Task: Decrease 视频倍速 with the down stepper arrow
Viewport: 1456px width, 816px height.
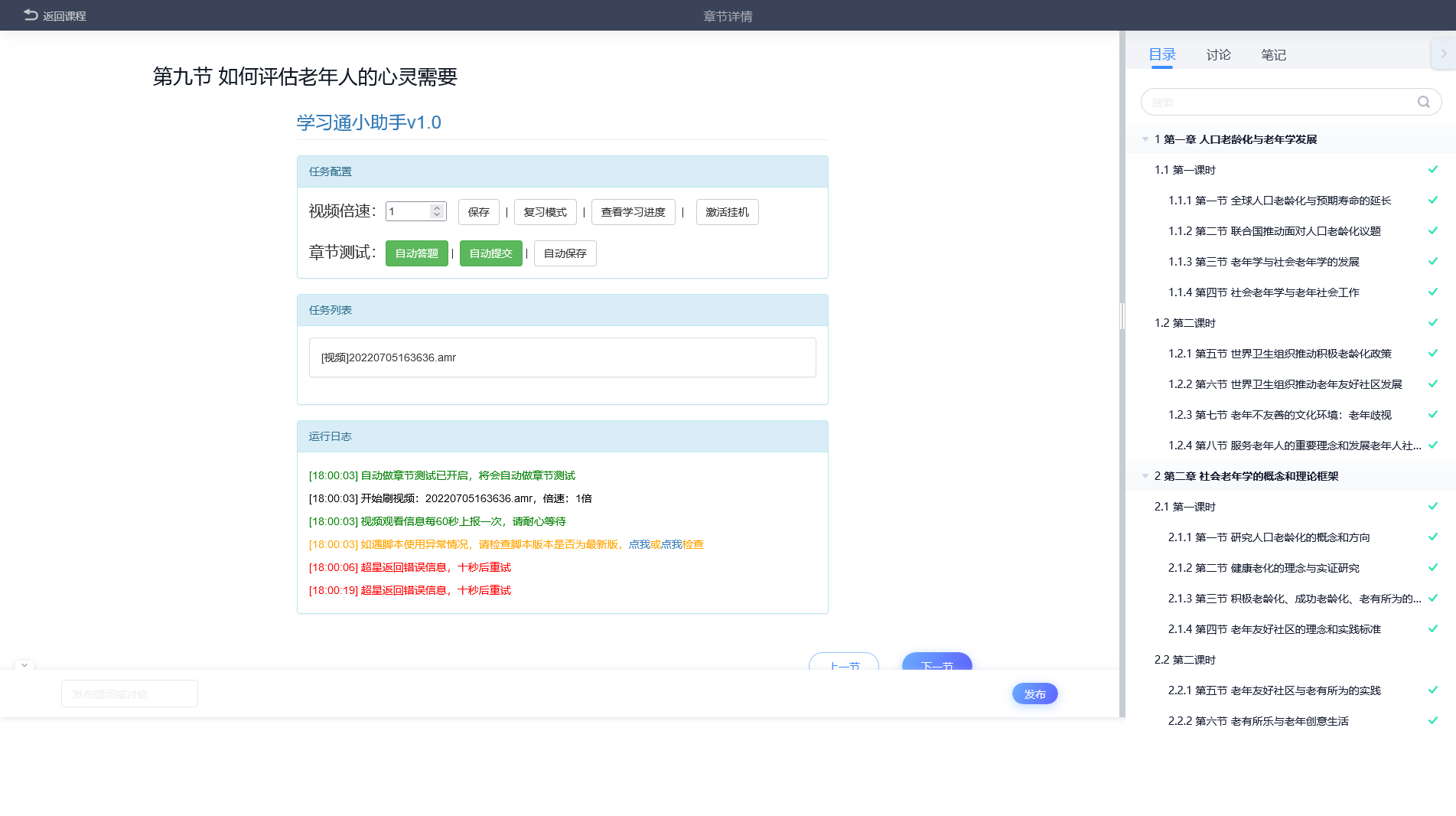Action: point(437,216)
